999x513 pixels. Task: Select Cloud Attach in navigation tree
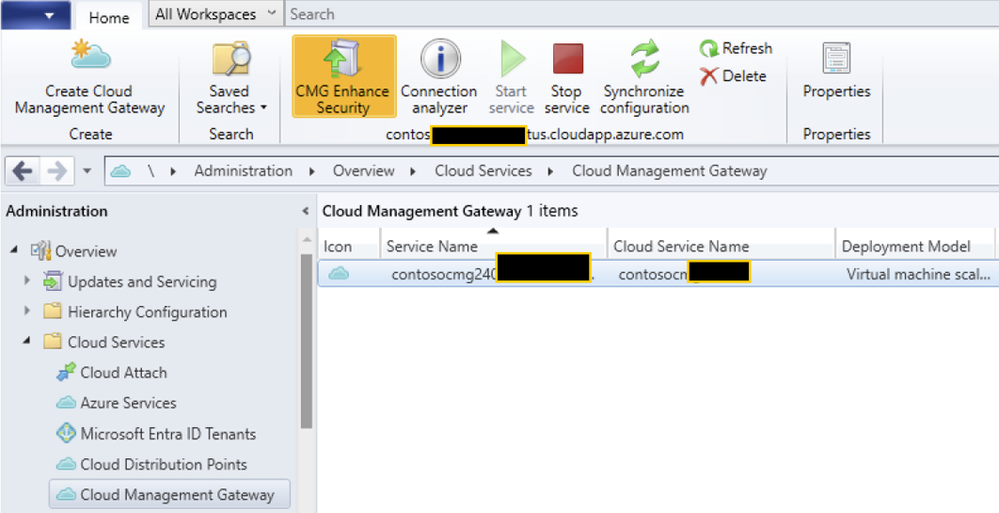coord(123,372)
